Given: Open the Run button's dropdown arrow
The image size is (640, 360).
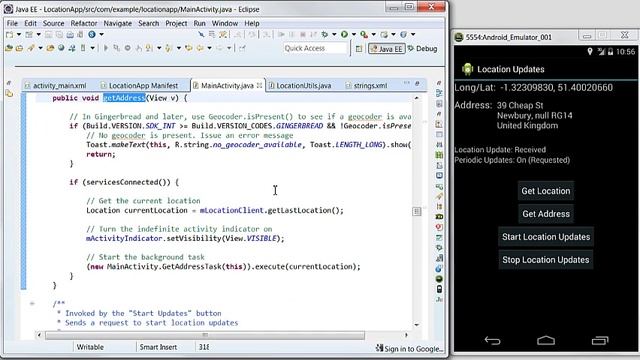Looking at the screenshot, I should click(353, 35).
